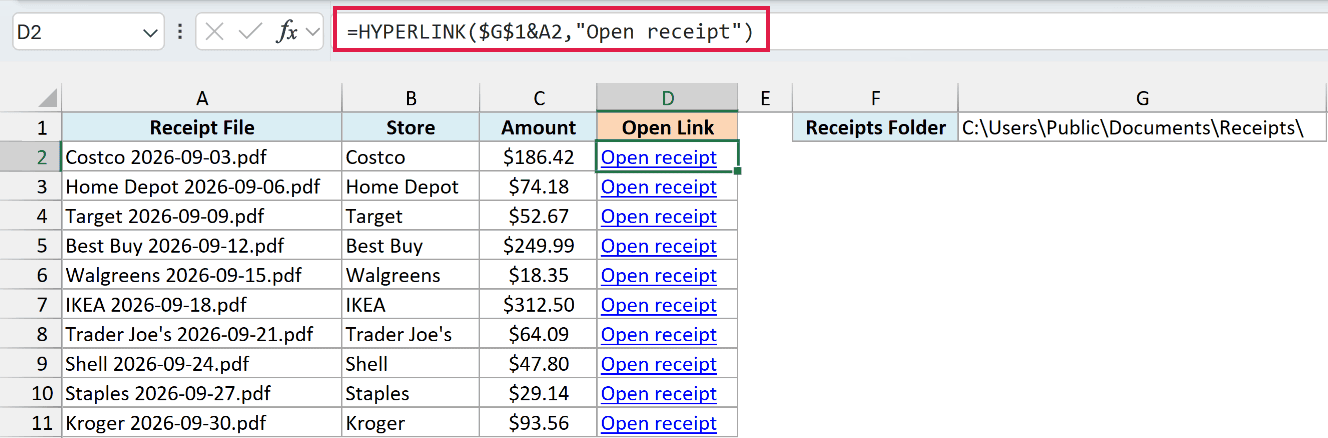The image size is (1328, 438).
Task: Select cell 'Walgreens 2026-09-15.pdf'
Action: [201, 275]
